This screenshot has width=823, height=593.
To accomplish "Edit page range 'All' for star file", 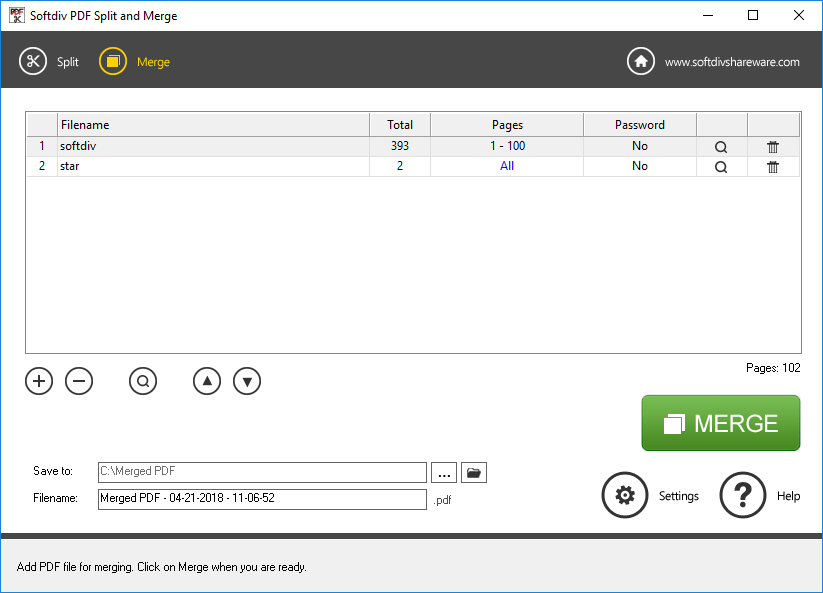I will pyautogui.click(x=507, y=167).
